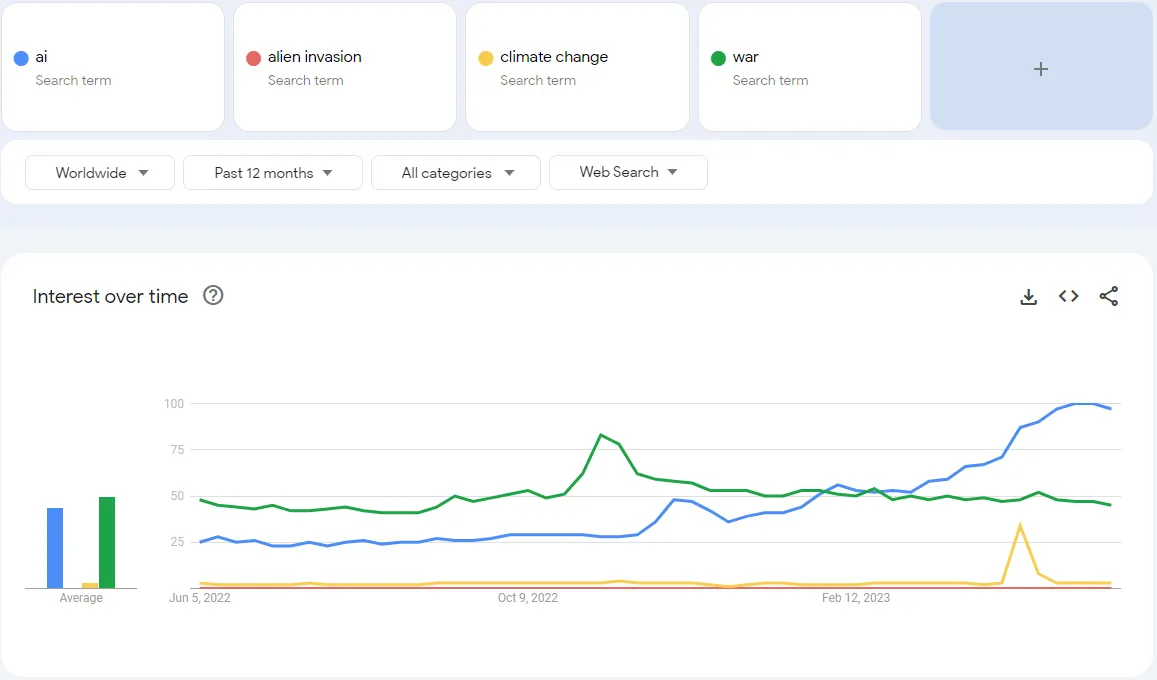
Task: Click the help icon next to Interest over time
Action: point(213,296)
